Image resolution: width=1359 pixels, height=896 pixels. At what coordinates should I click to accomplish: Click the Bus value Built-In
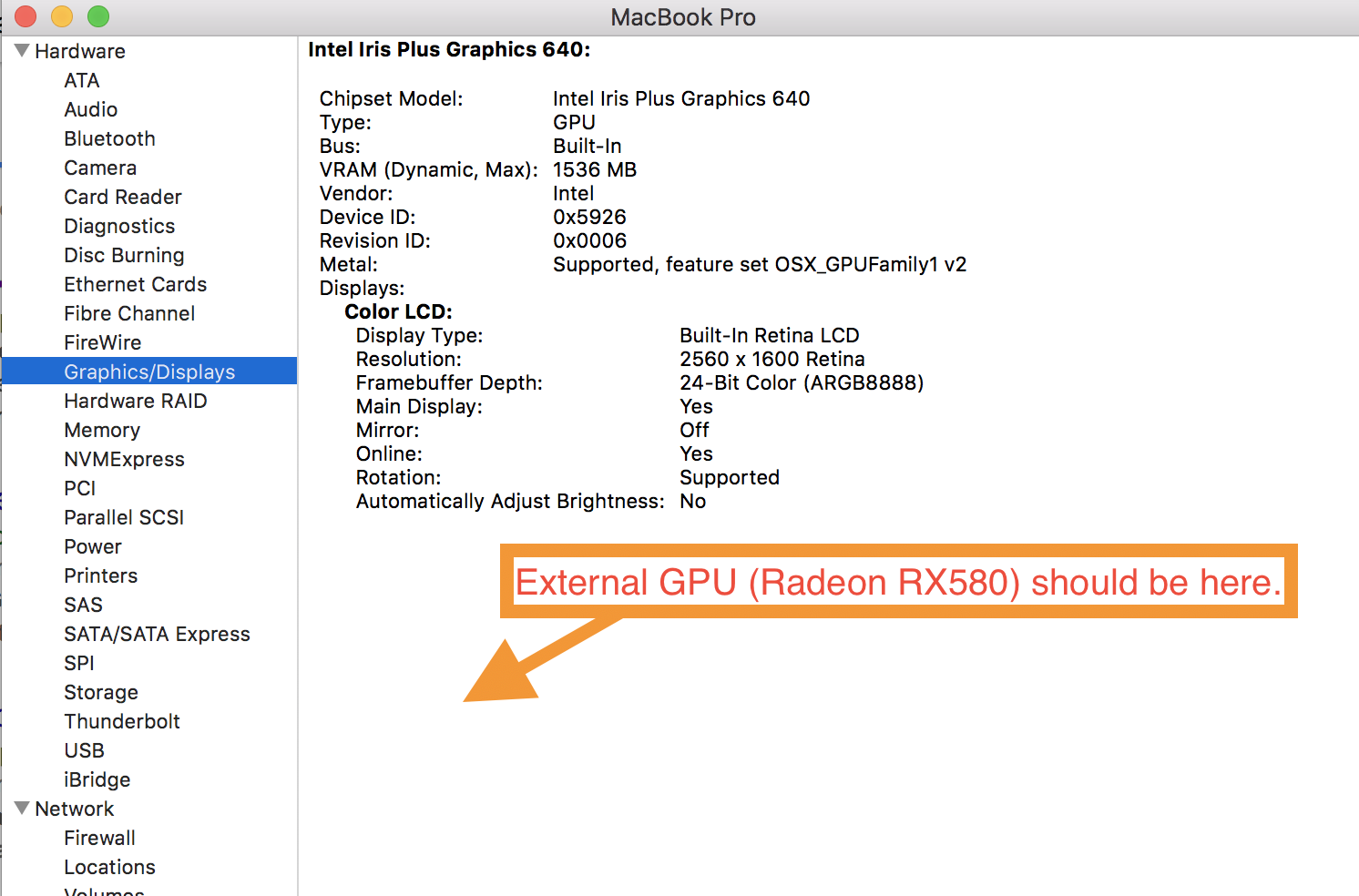(588, 146)
